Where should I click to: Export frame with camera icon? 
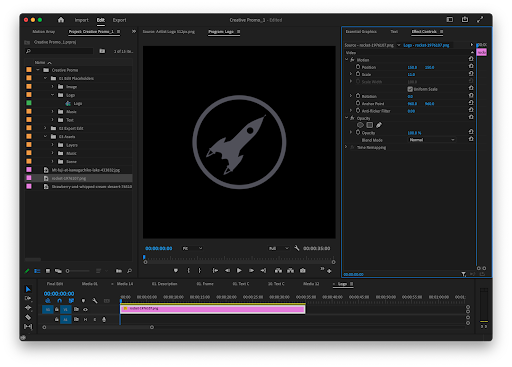coord(303,271)
